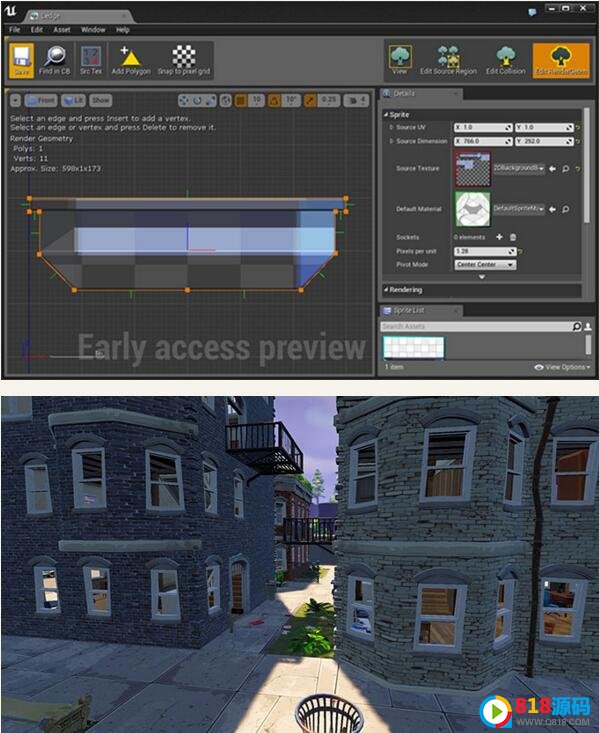This screenshot has width=599, height=733.
Task: Toggle rotation angle snapping in viewport
Action: pyautogui.click(x=274, y=100)
